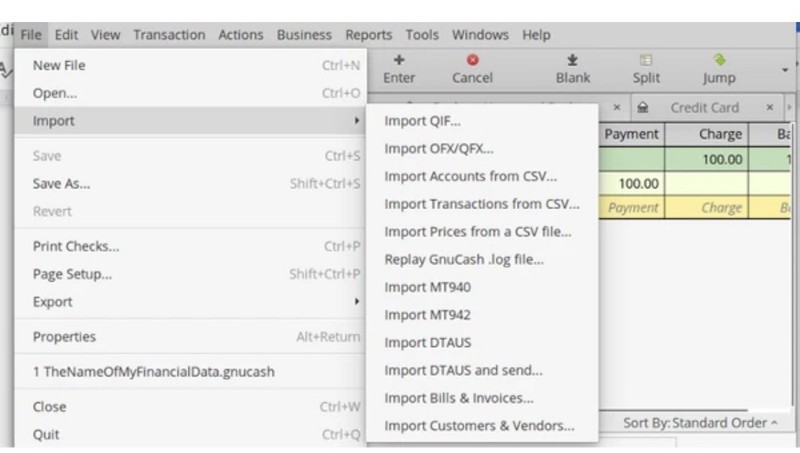
Task: Click the Jump toolbar icon
Action: point(719,60)
